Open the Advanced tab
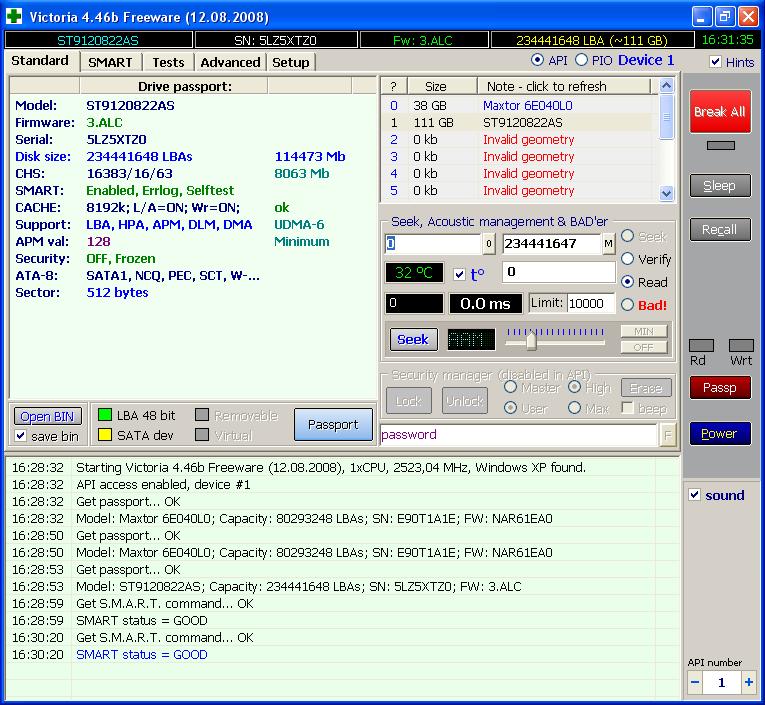Screen dimensions: 765x705 pyautogui.click(x=230, y=62)
